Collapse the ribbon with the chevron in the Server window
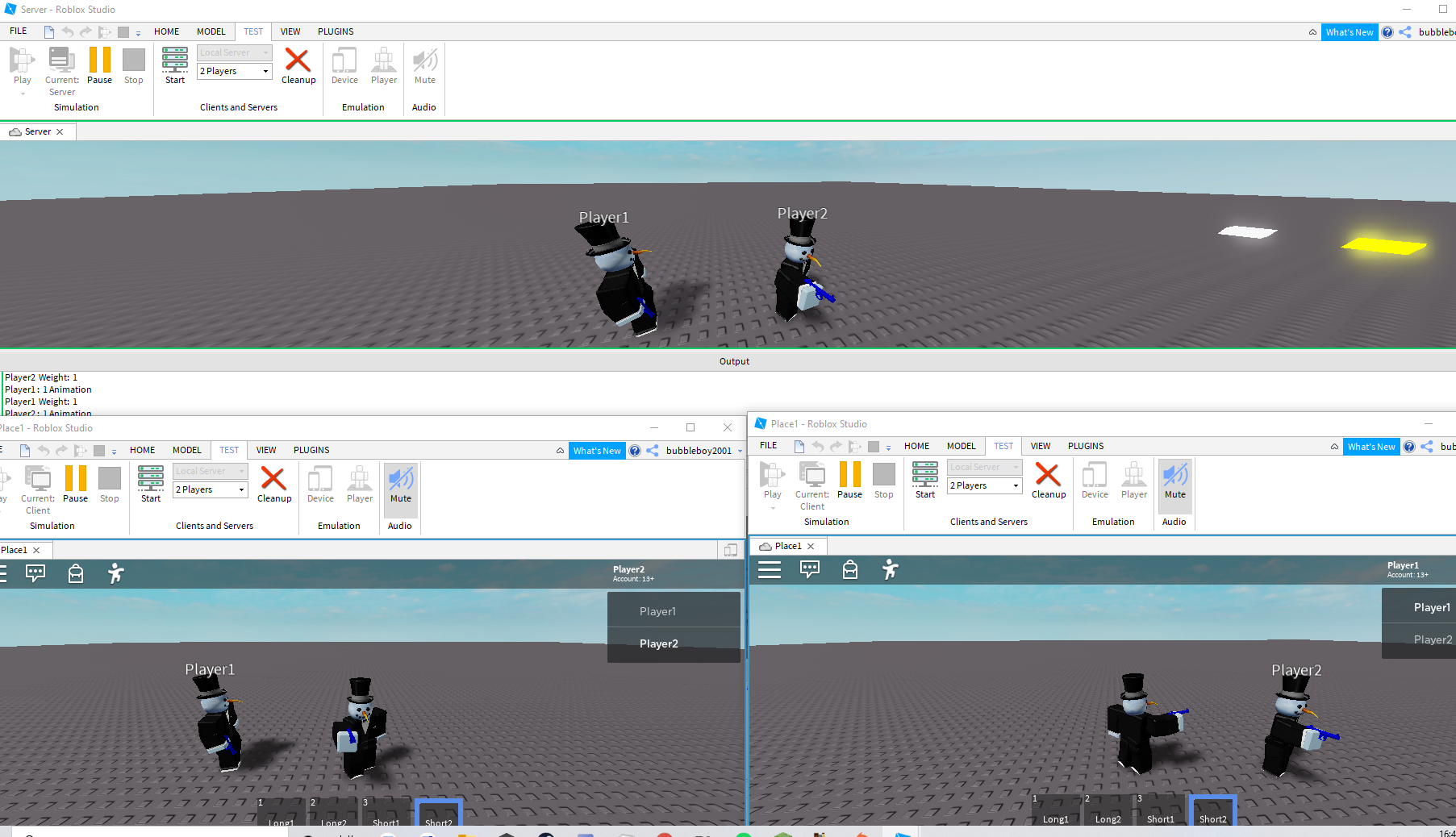 click(x=1312, y=32)
